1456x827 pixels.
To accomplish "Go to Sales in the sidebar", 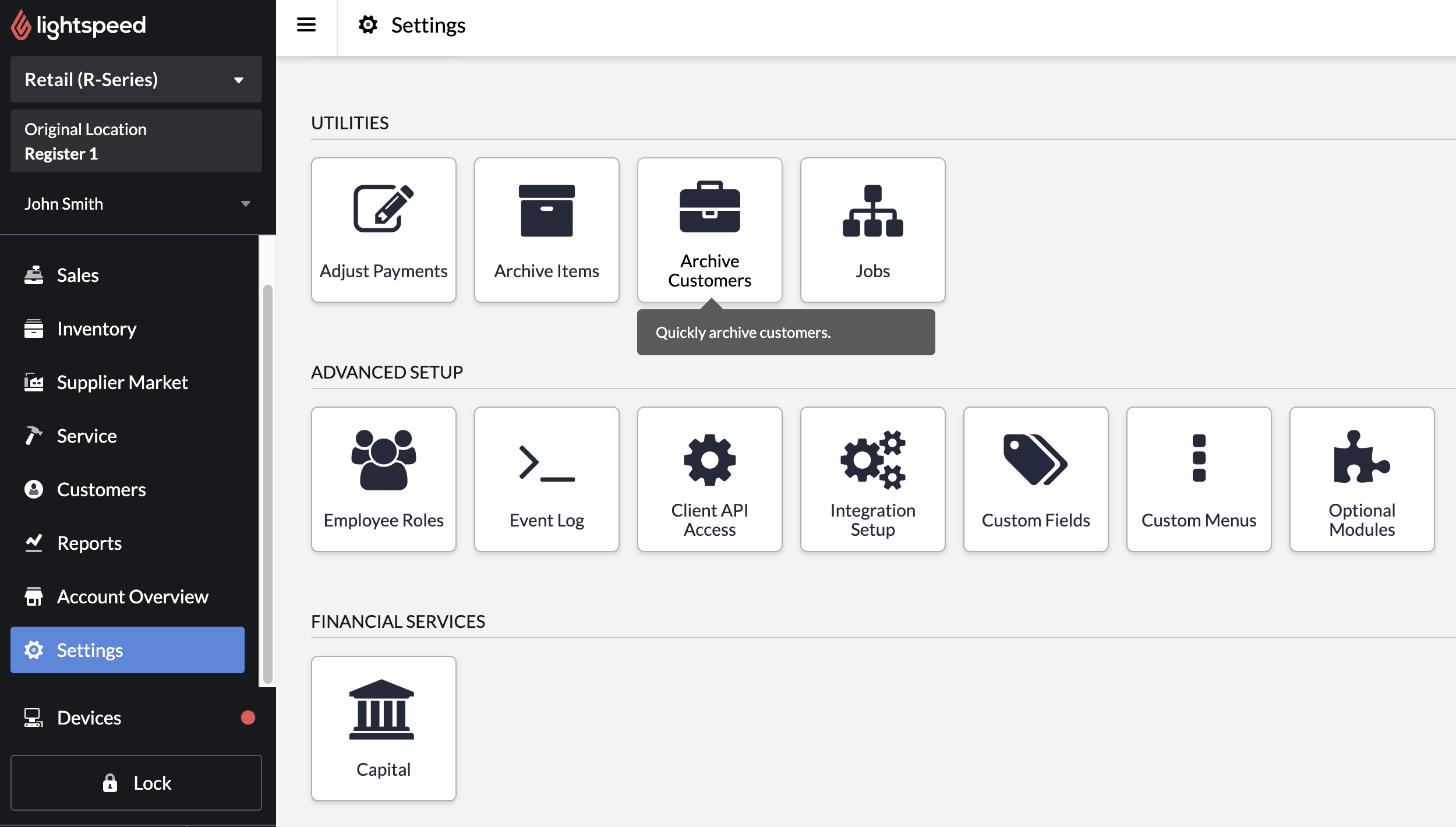I will pos(128,275).
